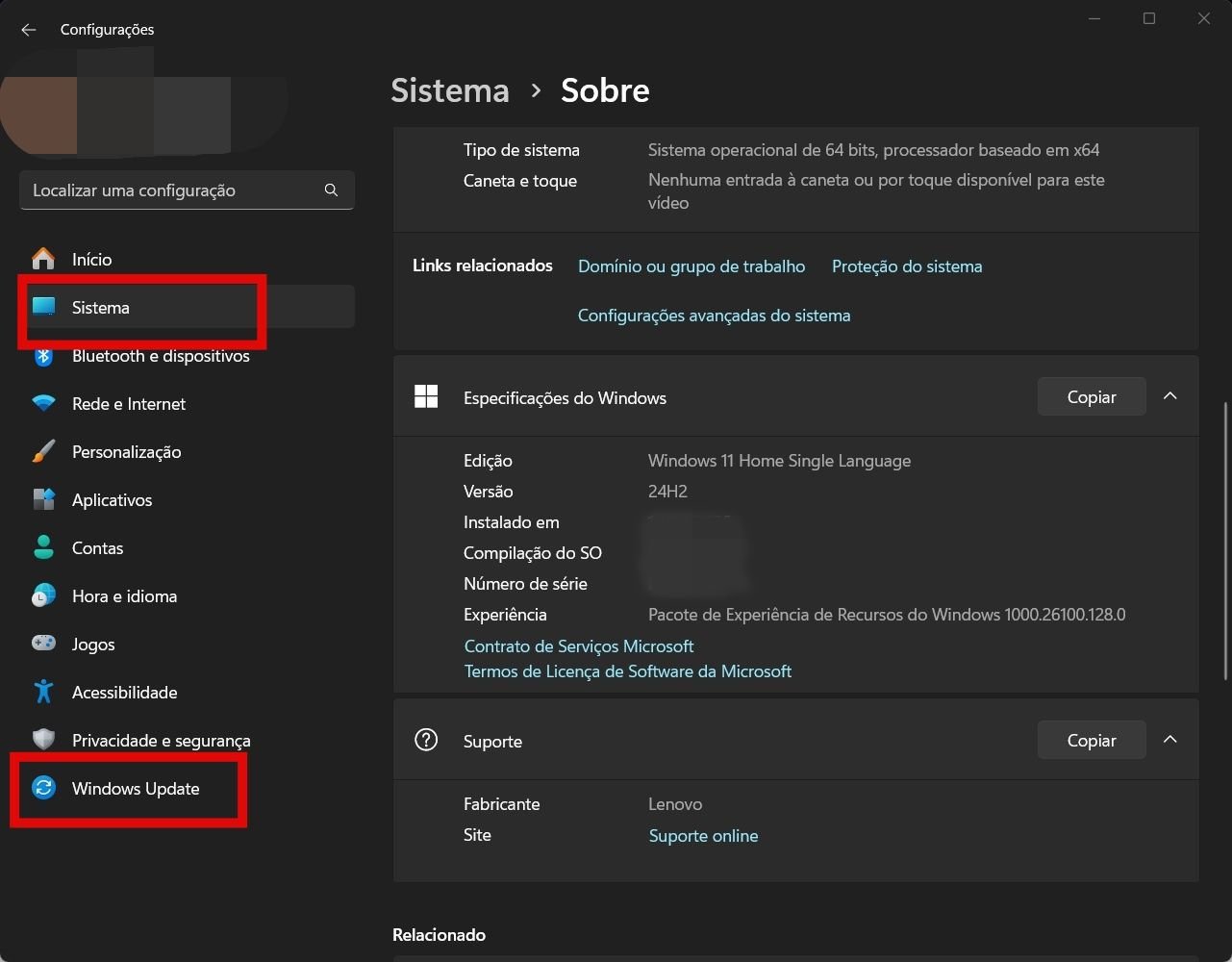Open Personalização settings
Viewport: 1232px width, 962px height.
click(127, 451)
